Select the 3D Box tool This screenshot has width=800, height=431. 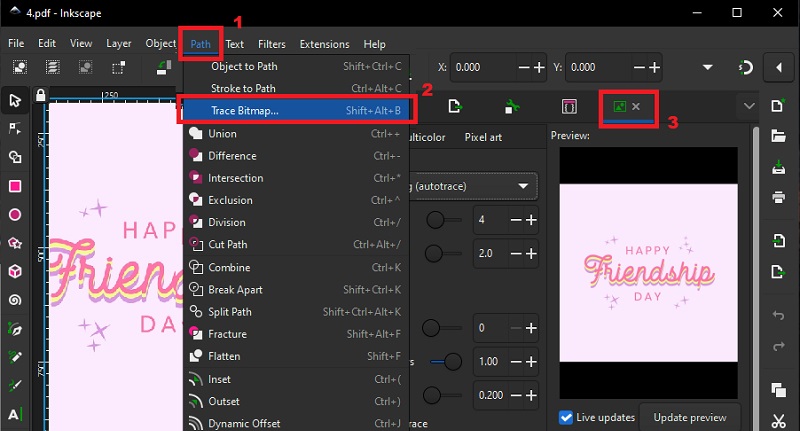(15, 271)
